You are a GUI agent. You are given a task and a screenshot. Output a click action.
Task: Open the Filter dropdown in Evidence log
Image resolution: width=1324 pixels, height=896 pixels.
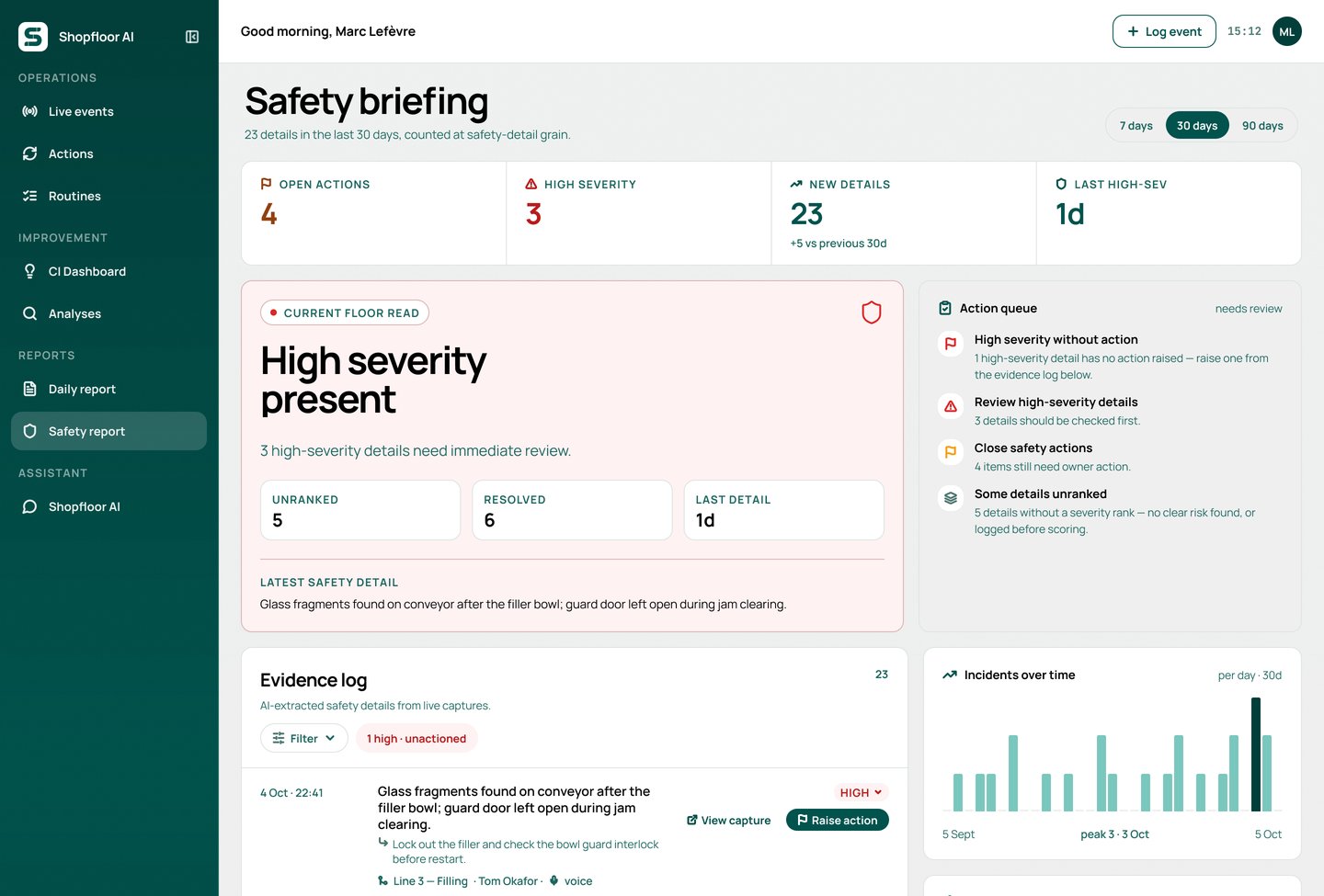coord(304,739)
